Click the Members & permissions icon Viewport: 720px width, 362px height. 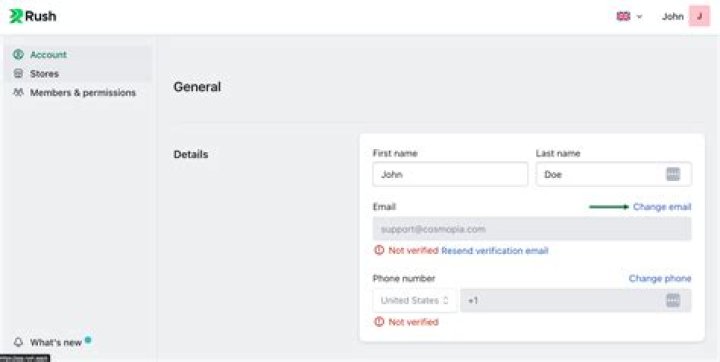click(18, 92)
